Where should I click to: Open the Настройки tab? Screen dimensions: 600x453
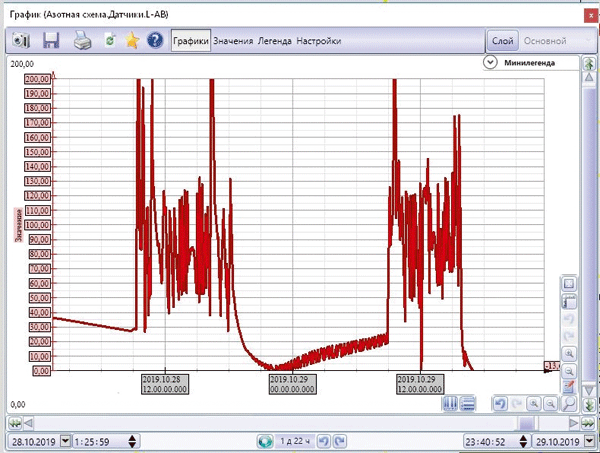click(319, 41)
